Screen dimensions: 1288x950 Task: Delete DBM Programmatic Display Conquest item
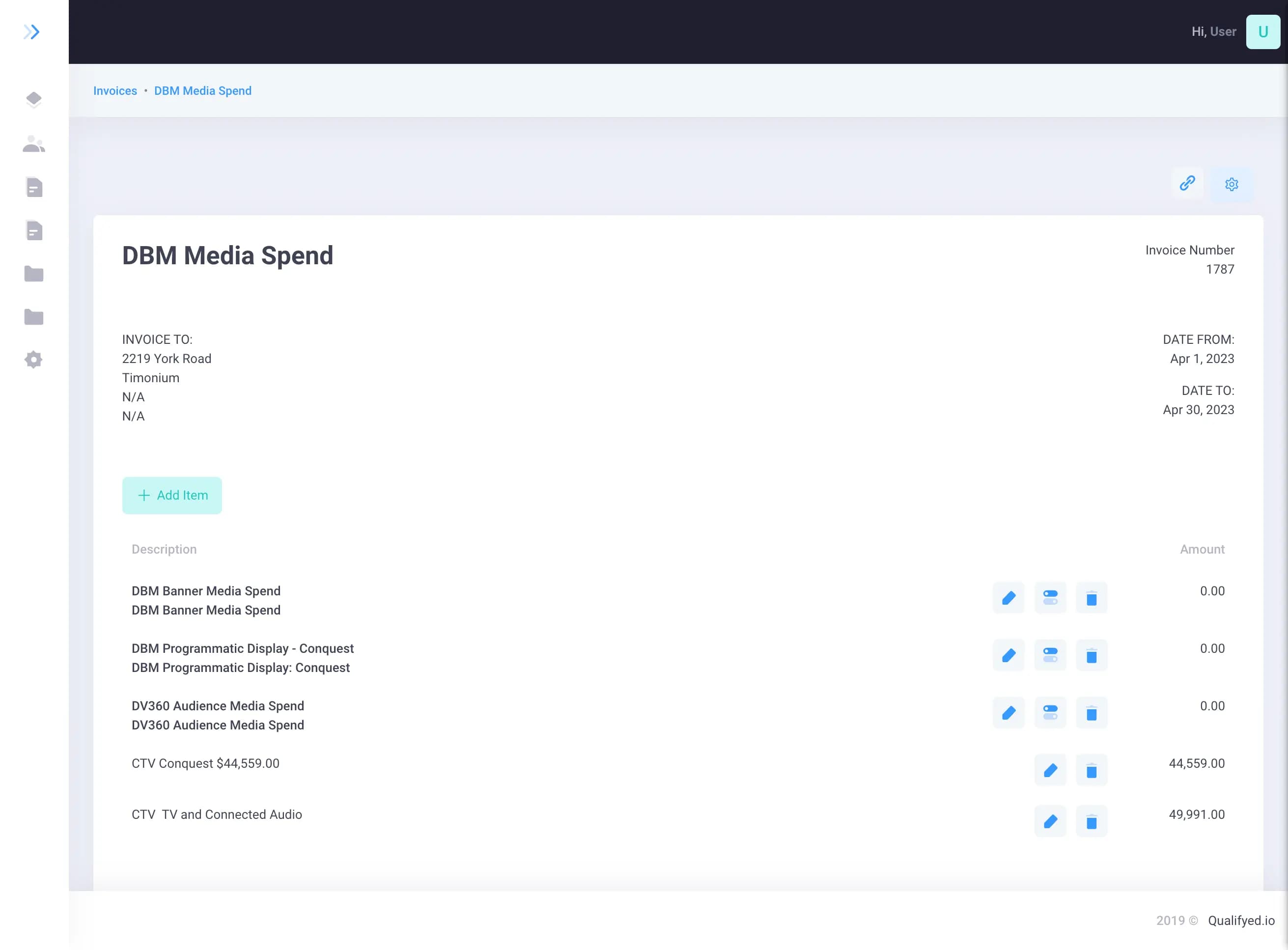click(1091, 656)
